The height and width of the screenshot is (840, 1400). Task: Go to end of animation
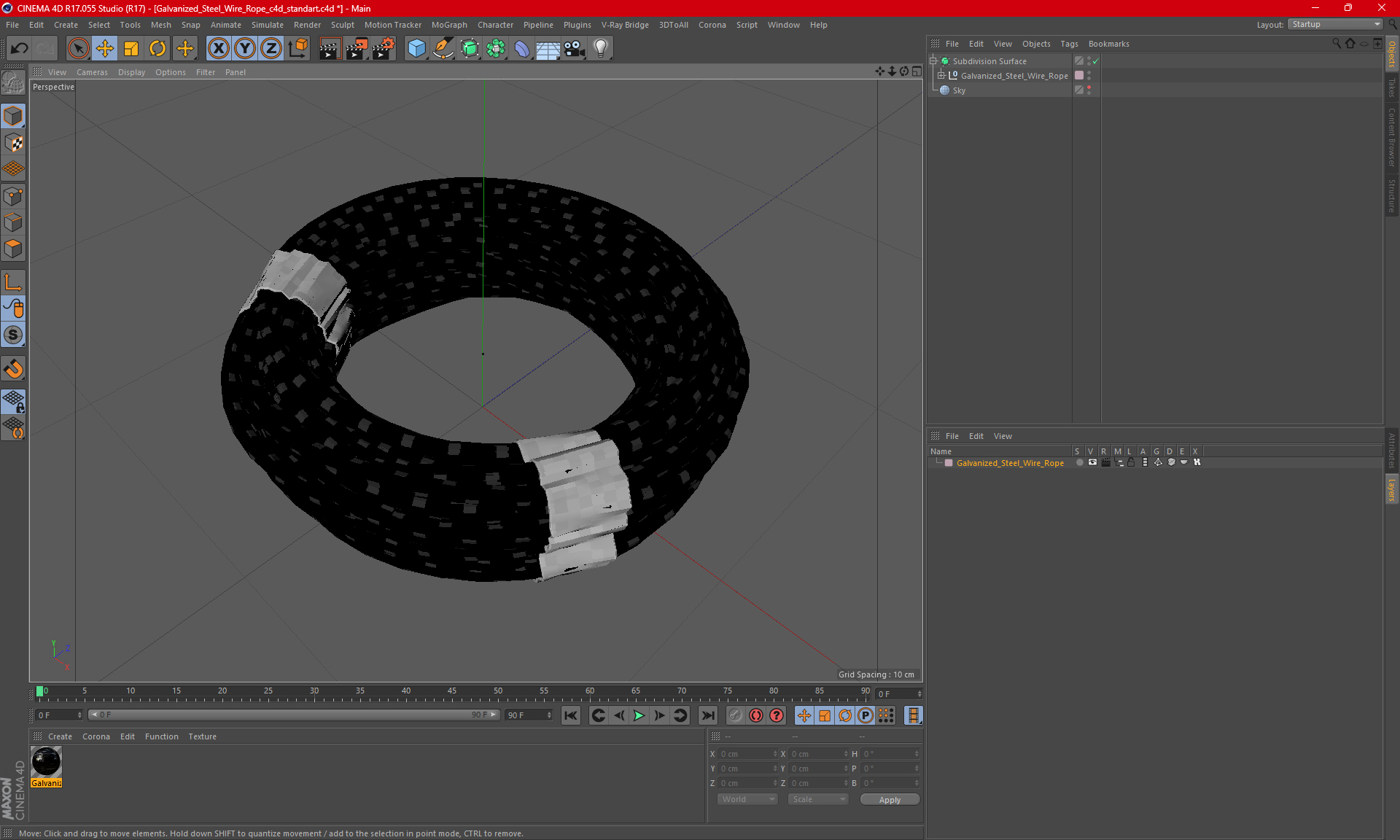(x=707, y=715)
